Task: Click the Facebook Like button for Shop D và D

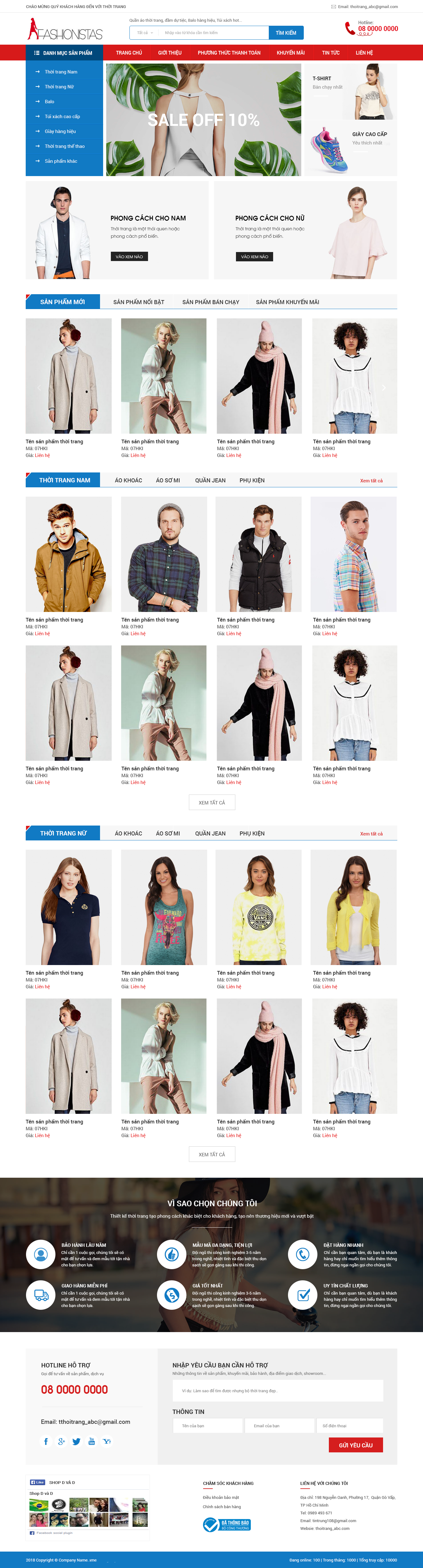Action: [x=37, y=1482]
